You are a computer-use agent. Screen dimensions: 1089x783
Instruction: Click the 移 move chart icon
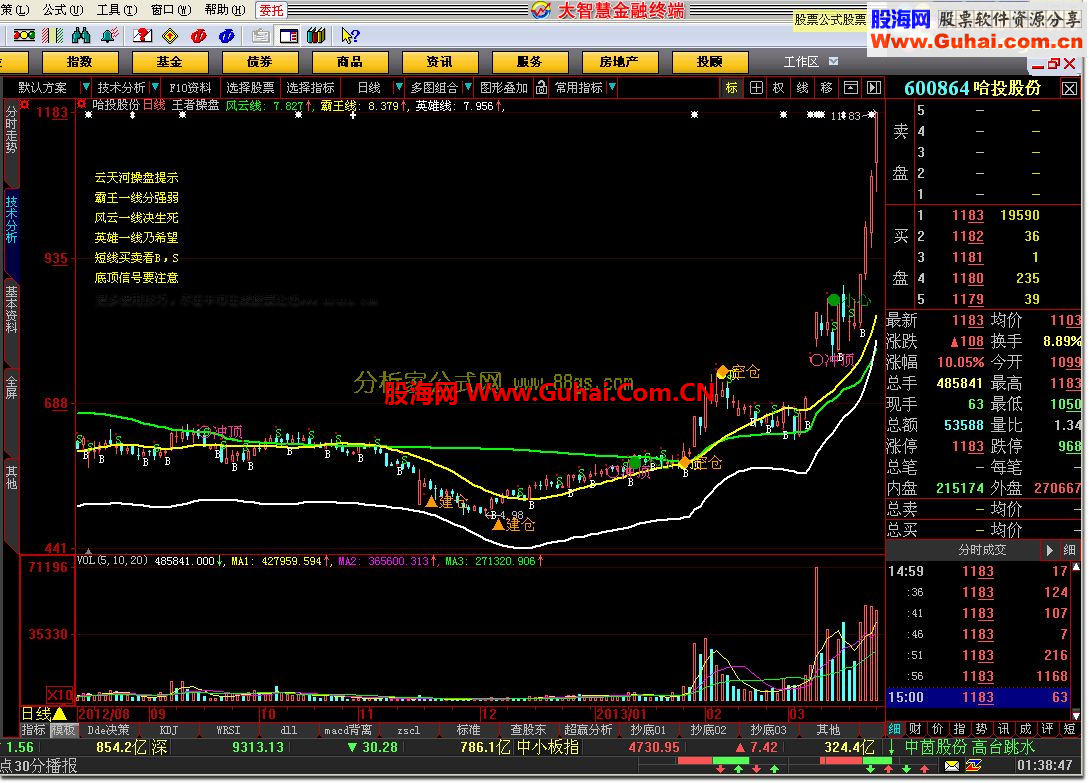[x=826, y=88]
